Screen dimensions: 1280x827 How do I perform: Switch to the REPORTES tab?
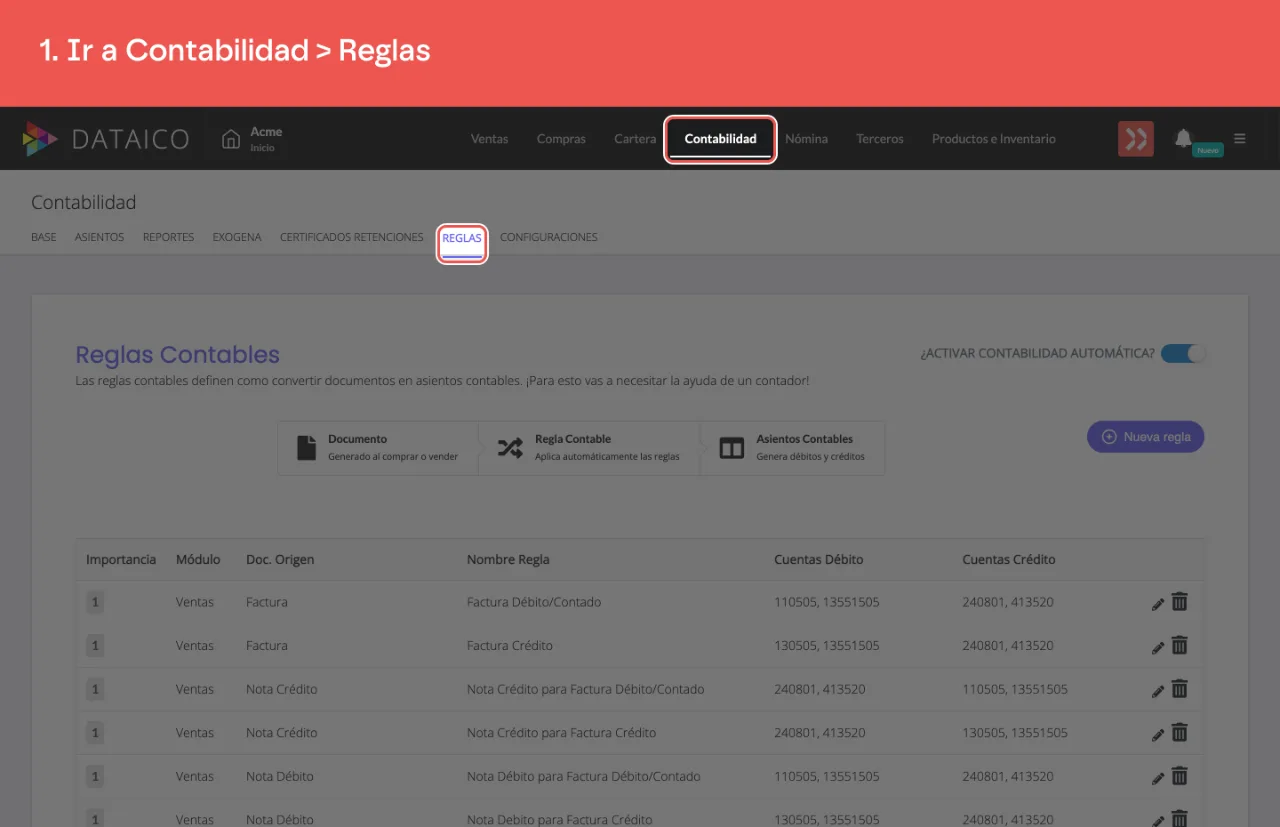coord(168,238)
